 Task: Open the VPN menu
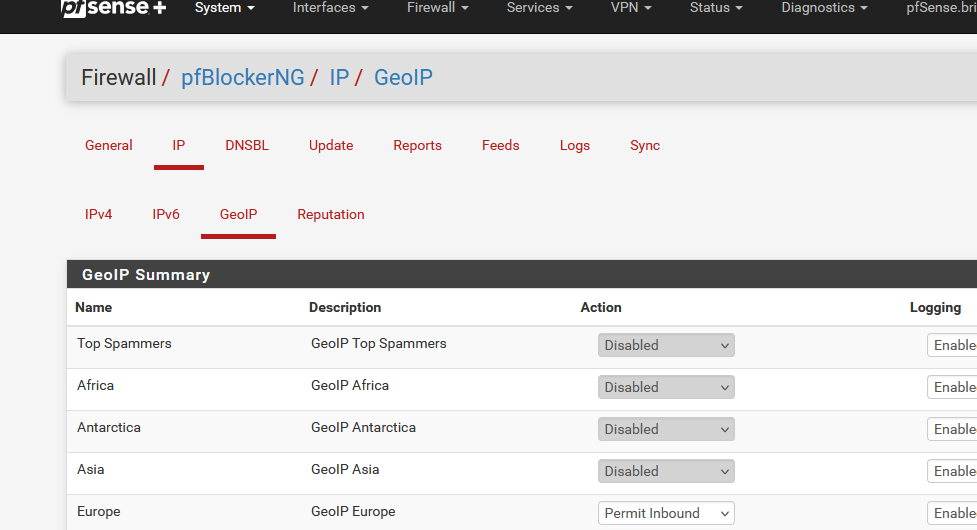[x=631, y=8]
